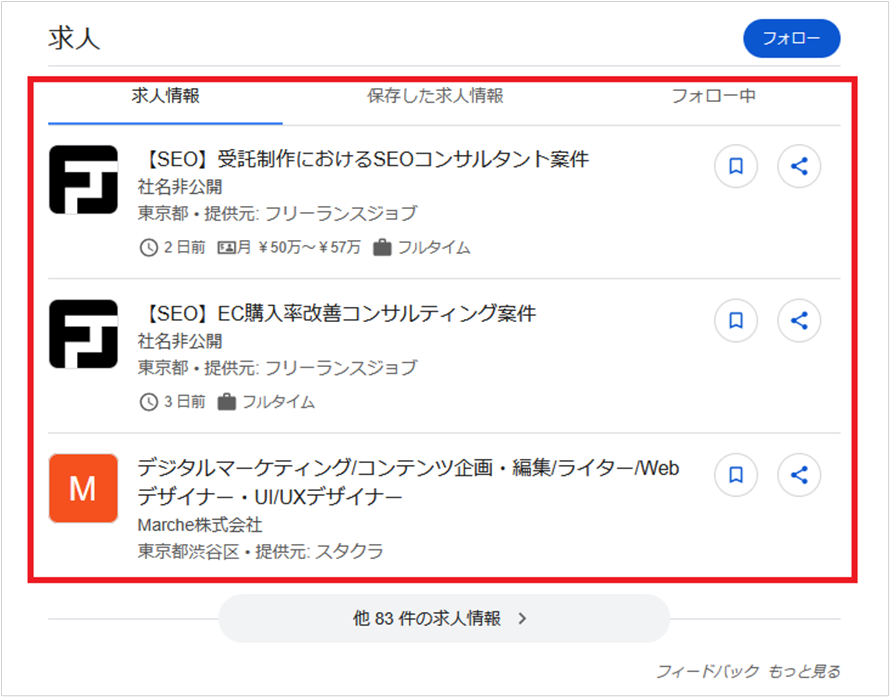Share the デジタルマーケティング job listing
This screenshot has width=890, height=697.
coord(798,475)
